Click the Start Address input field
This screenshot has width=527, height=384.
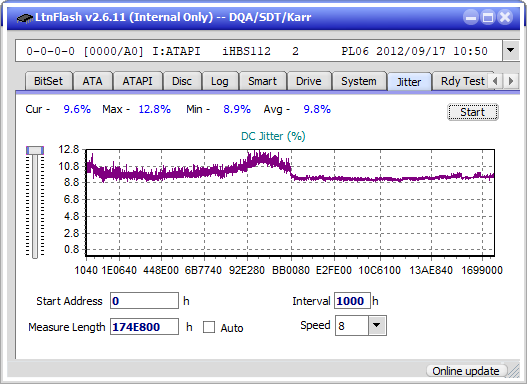coord(145,301)
